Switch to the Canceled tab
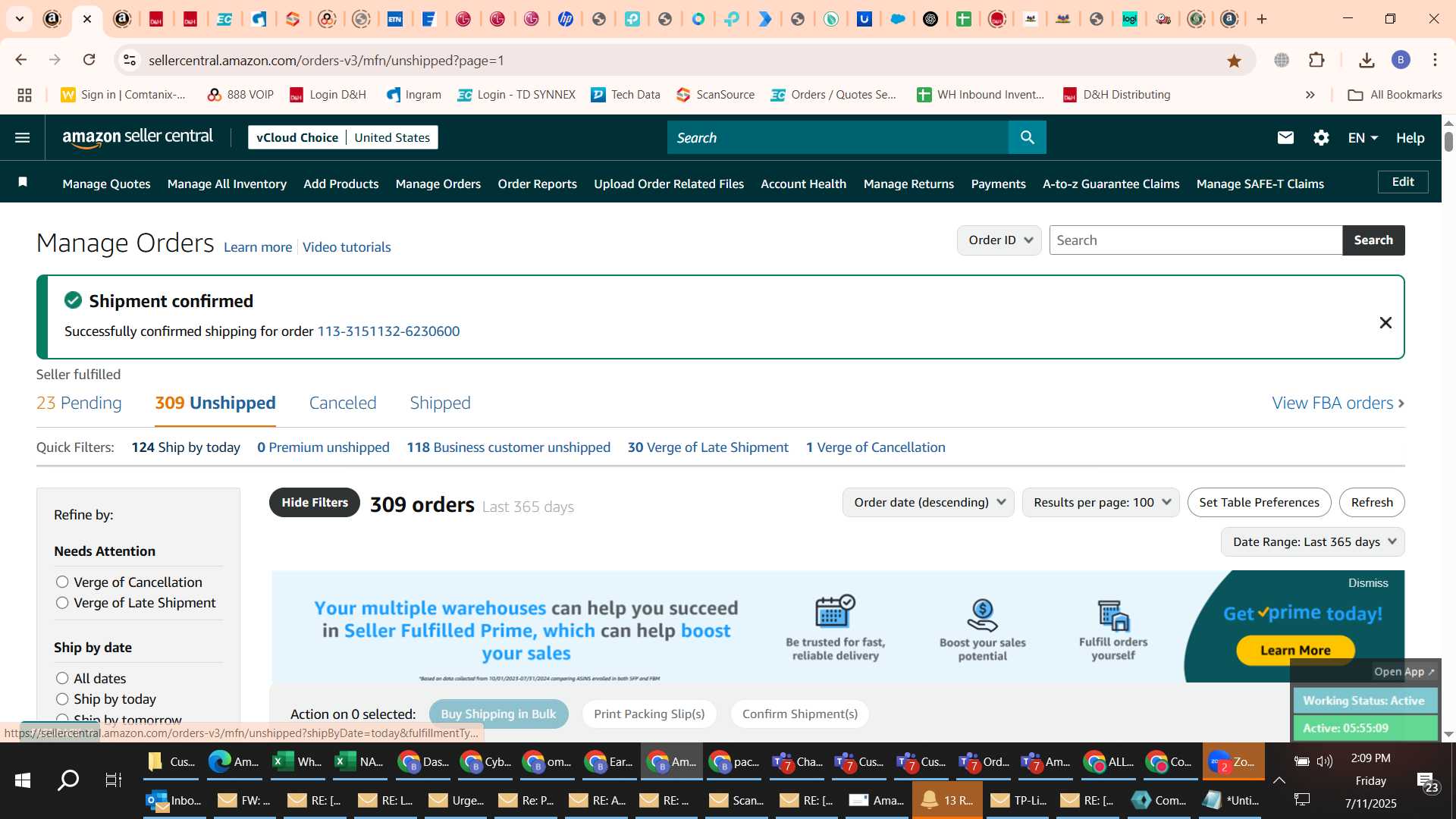This screenshot has height=819, width=1456. coord(343,403)
